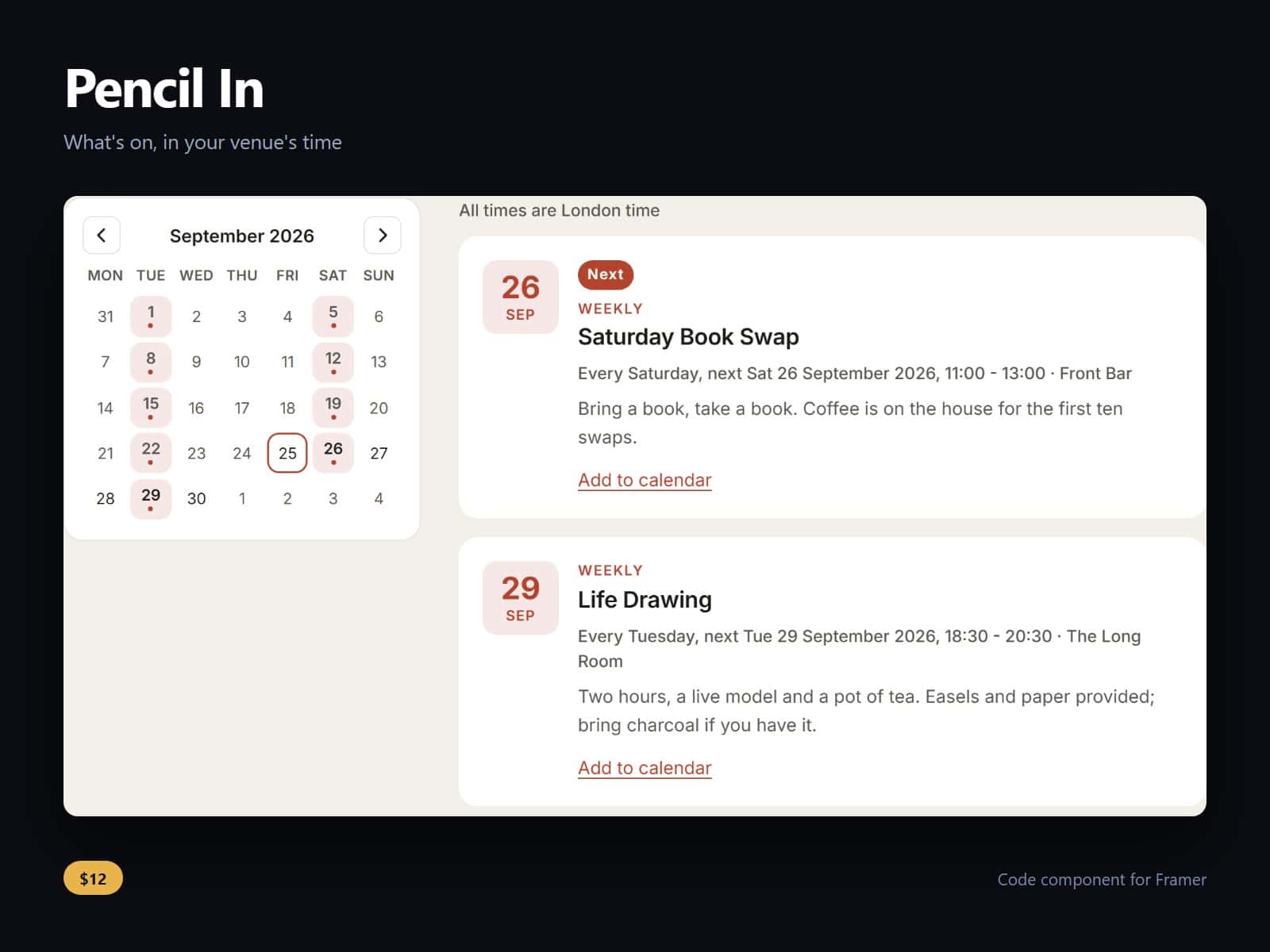
Task: Select September 12 event date
Action: pos(333,362)
